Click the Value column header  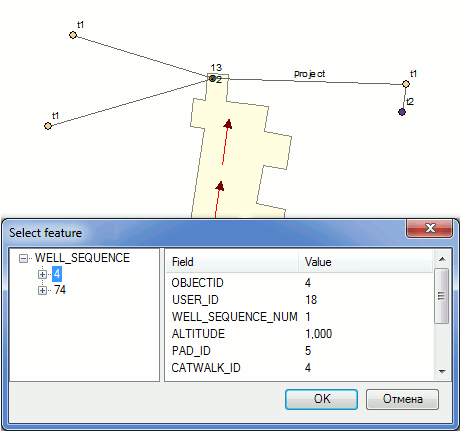366,262
